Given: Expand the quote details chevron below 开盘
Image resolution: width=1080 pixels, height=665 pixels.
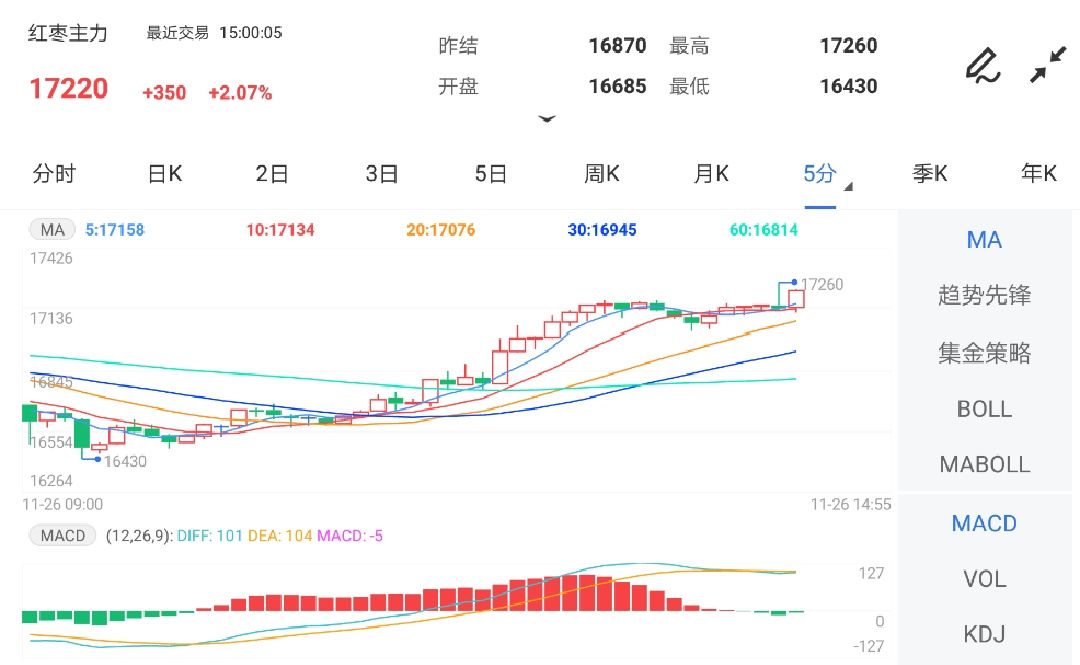Looking at the screenshot, I should coord(548,119).
